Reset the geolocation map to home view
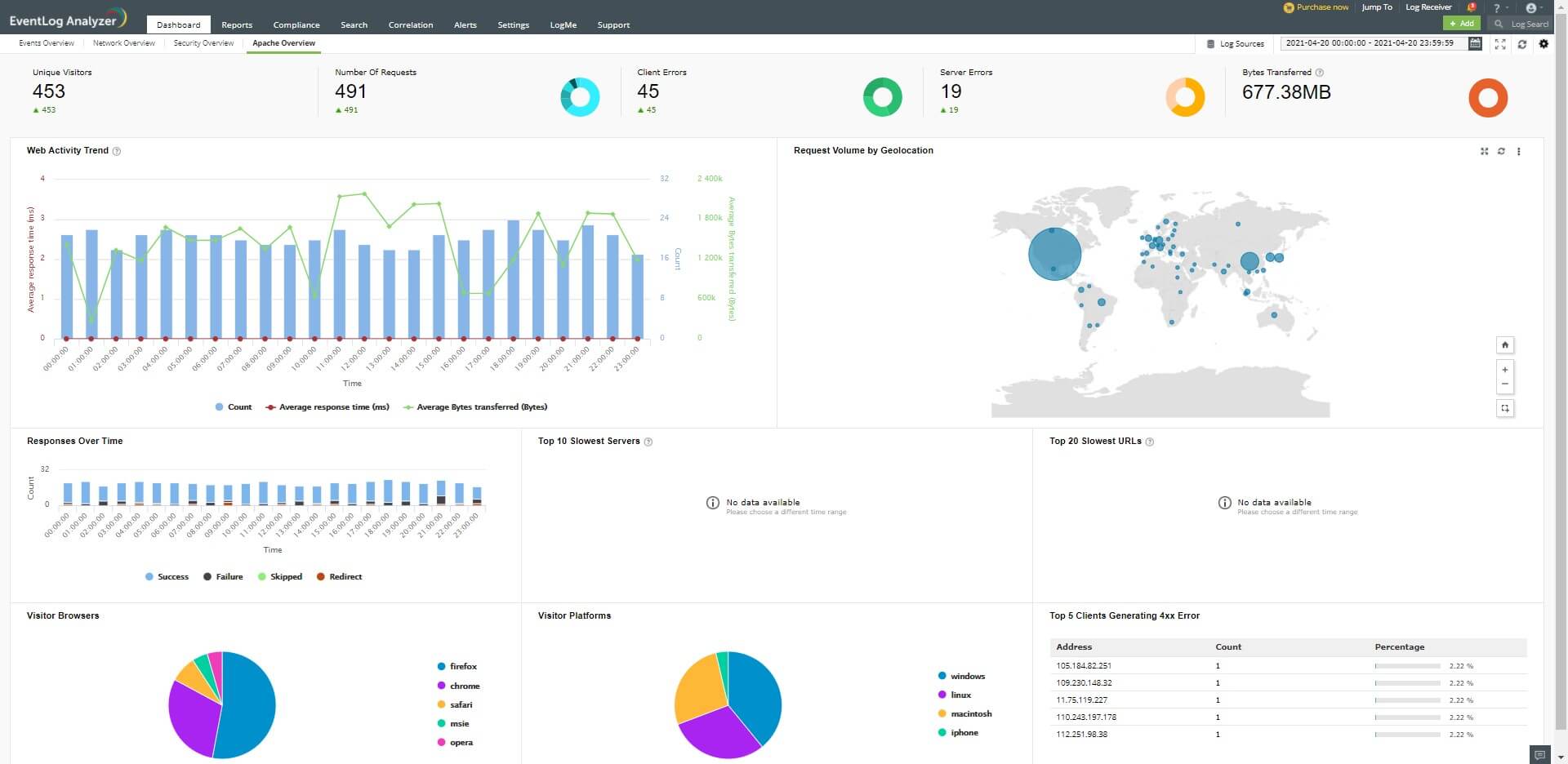Image resolution: width=1568 pixels, height=764 pixels. [x=1505, y=344]
